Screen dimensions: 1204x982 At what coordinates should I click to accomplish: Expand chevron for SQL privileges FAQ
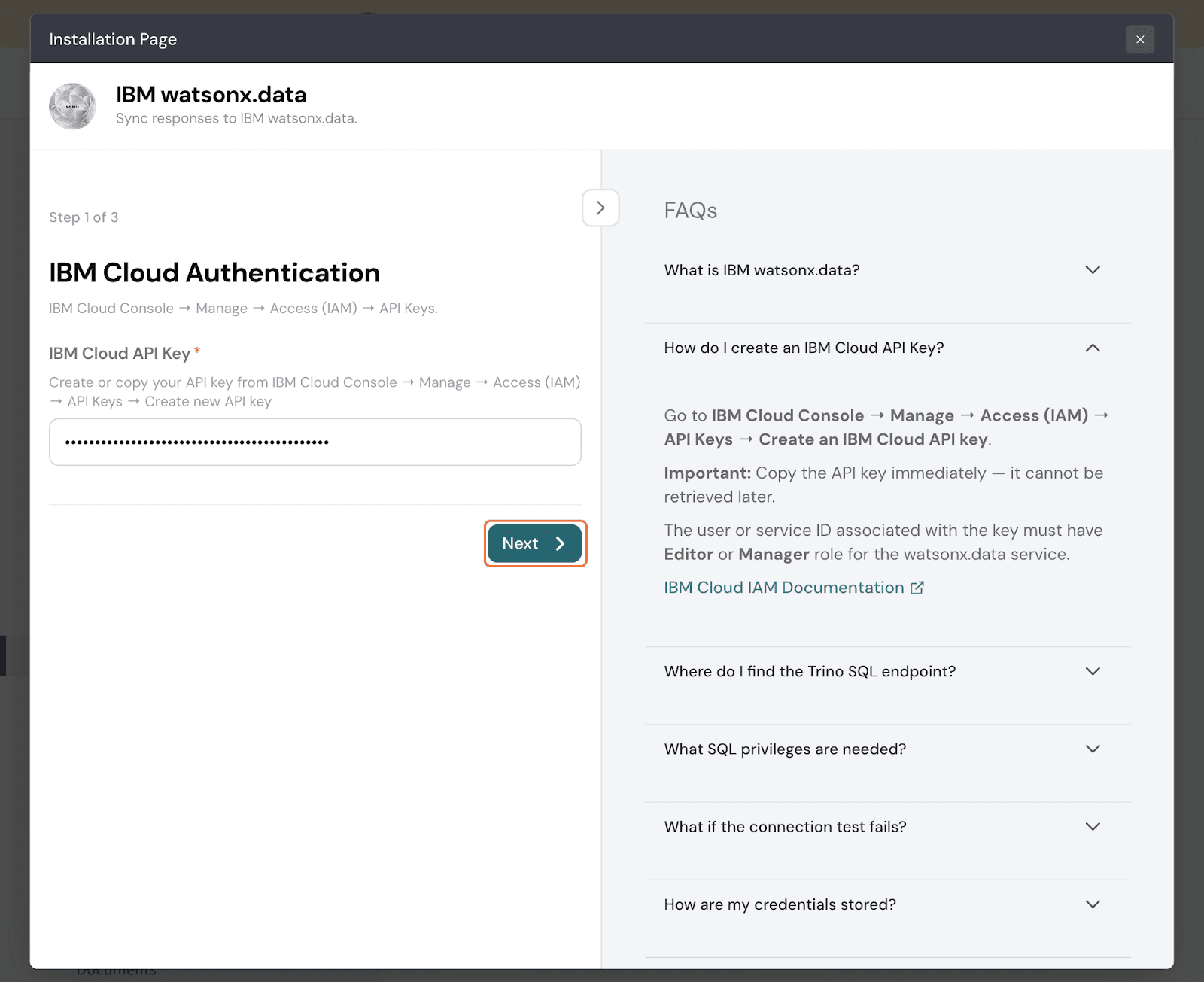pos(1093,749)
